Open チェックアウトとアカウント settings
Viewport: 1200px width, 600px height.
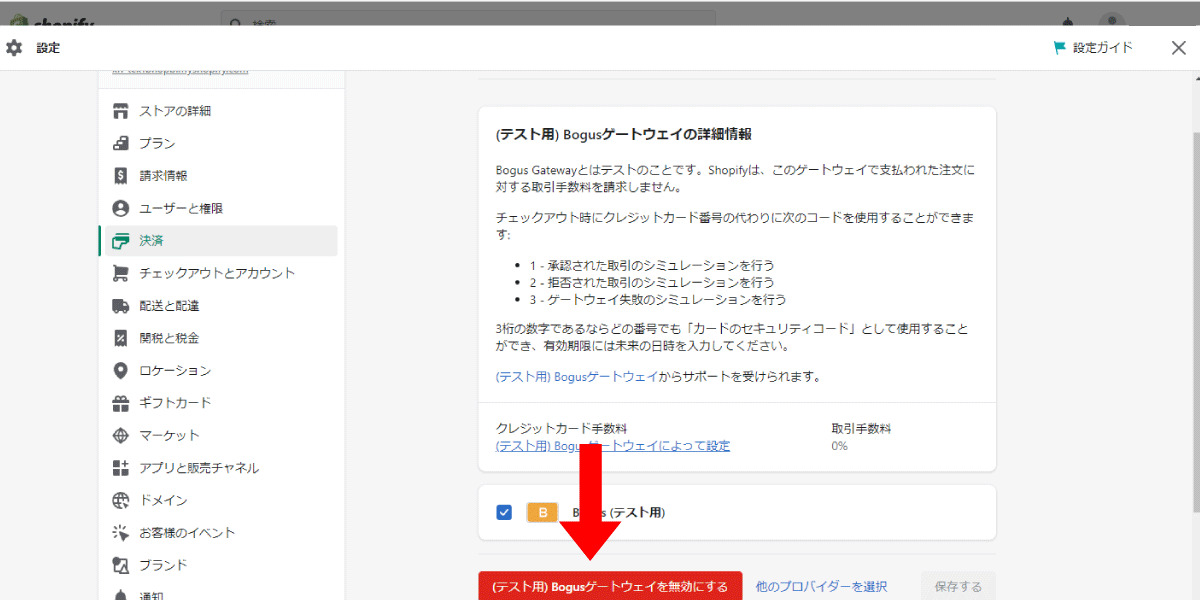(217, 273)
